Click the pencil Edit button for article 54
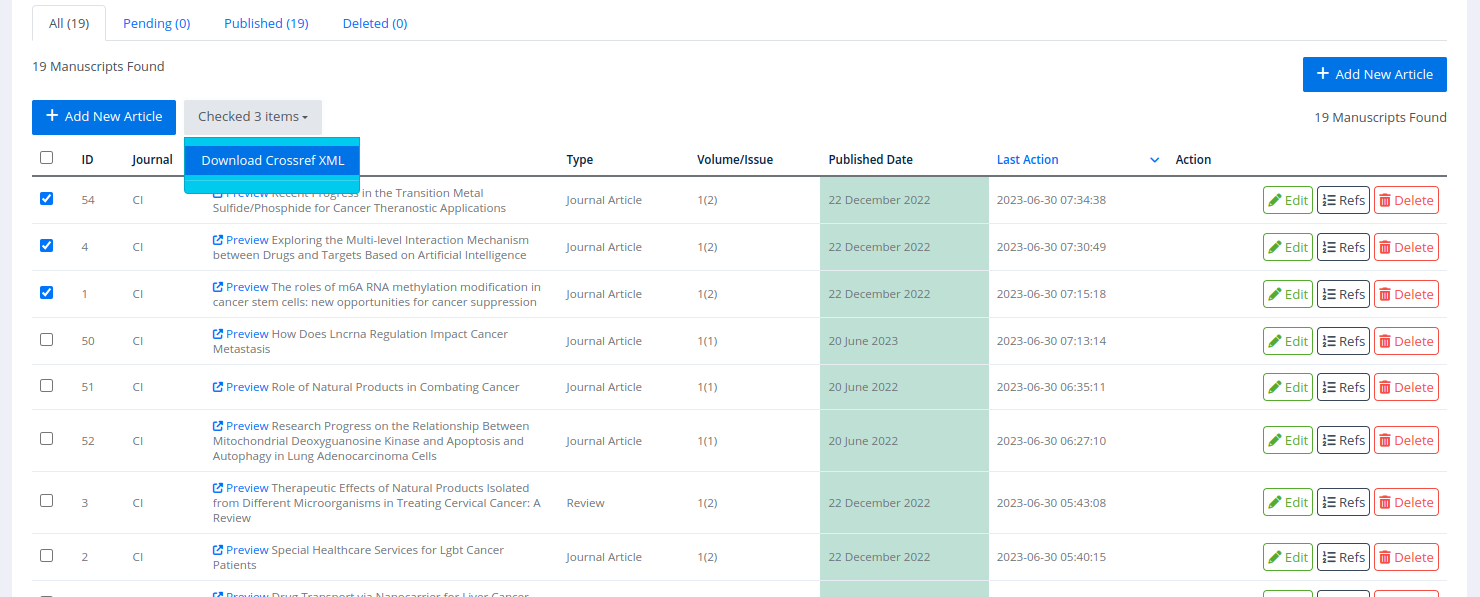Image resolution: width=1480 pixels, height=597 pixels. point(1287,200)
